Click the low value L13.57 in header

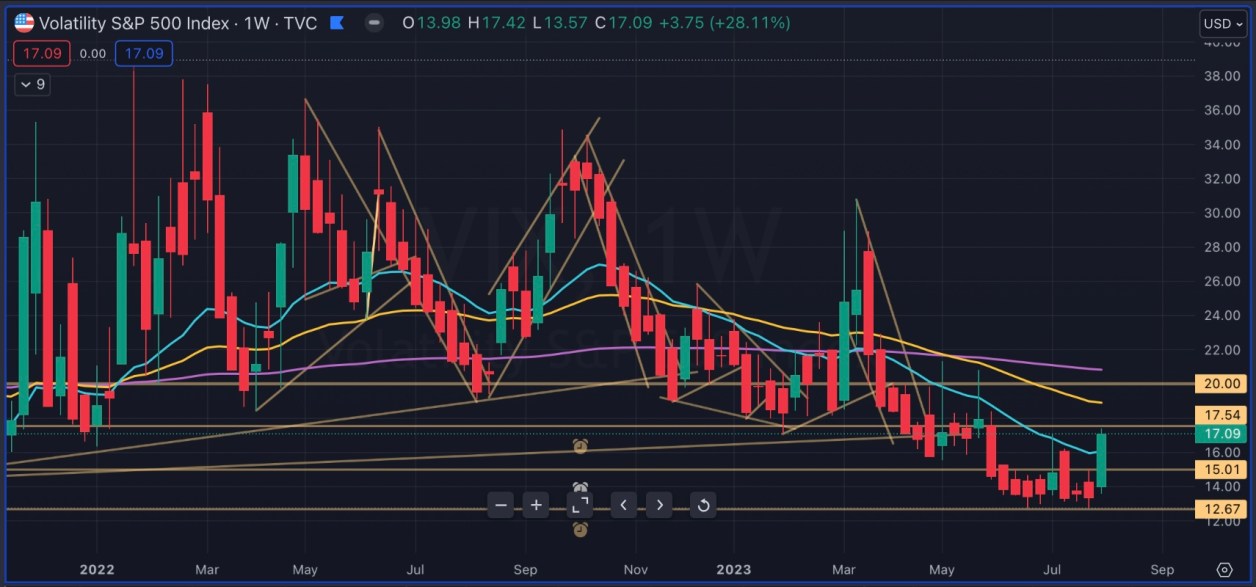562,22
